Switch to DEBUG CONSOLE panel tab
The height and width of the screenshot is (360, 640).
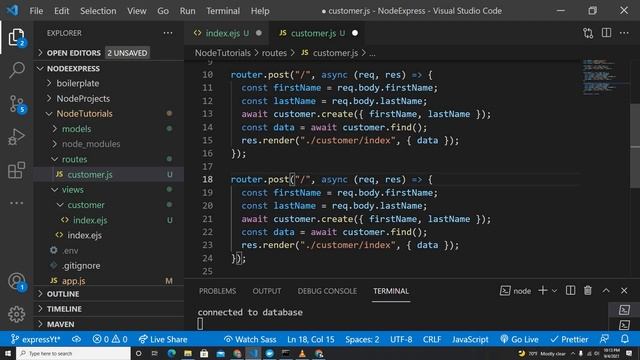(x=327, y=291)
